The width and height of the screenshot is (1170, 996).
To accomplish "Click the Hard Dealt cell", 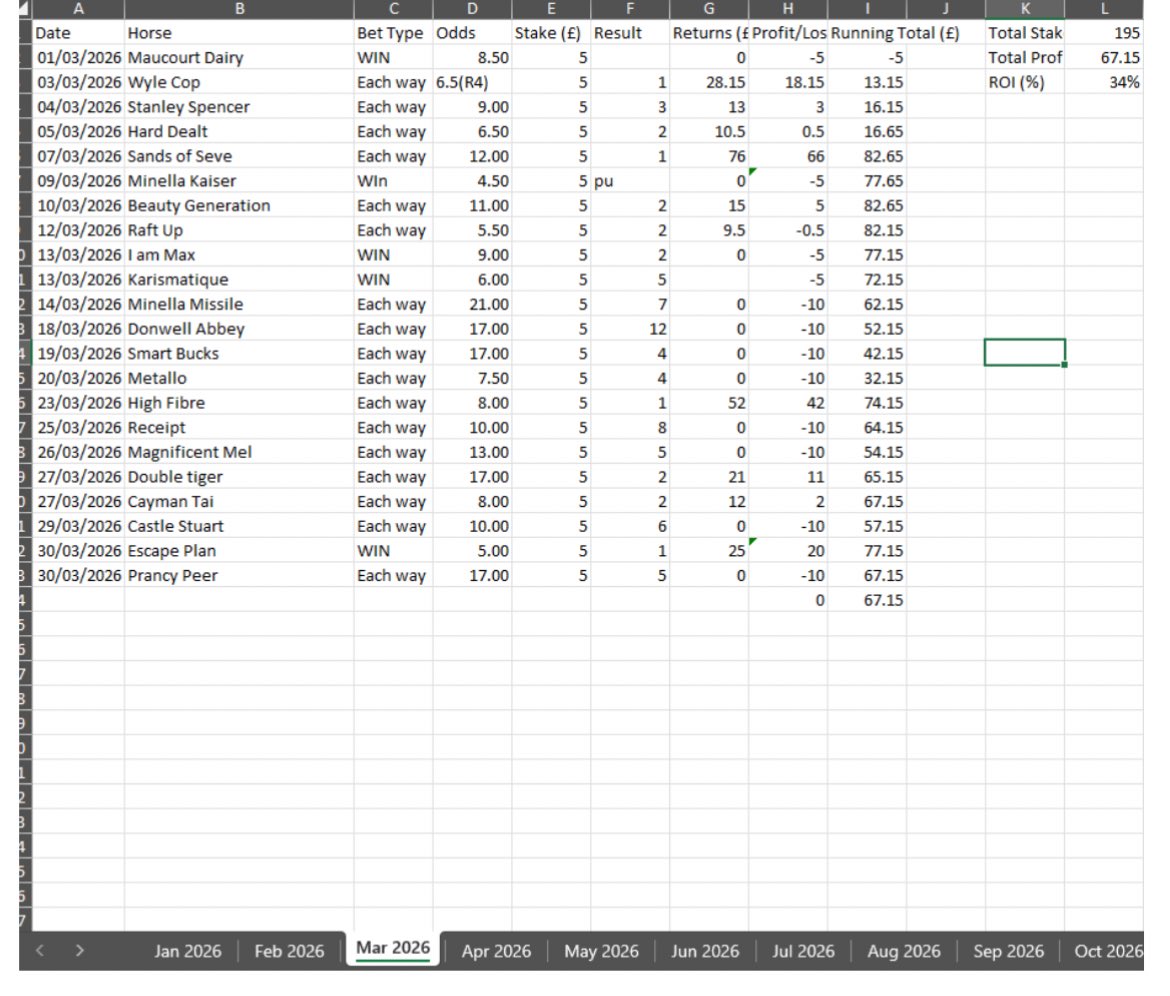I will tap(239, 131).
